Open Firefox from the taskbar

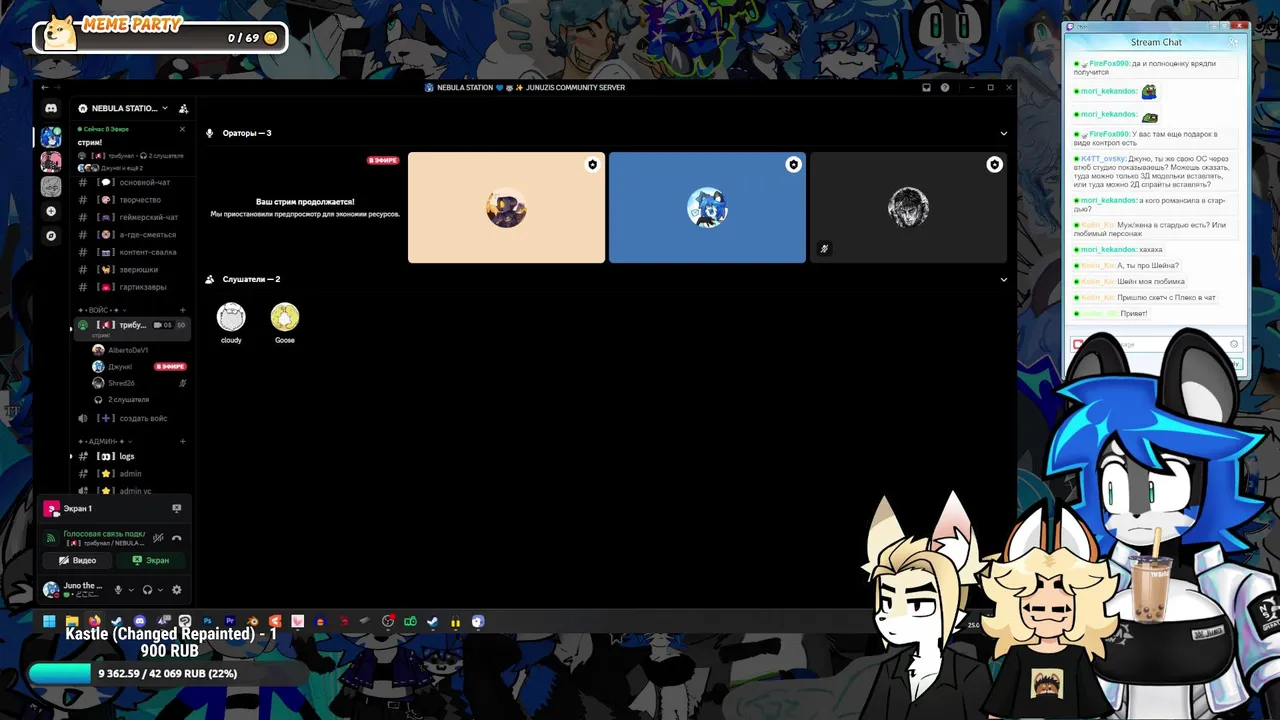94,621
